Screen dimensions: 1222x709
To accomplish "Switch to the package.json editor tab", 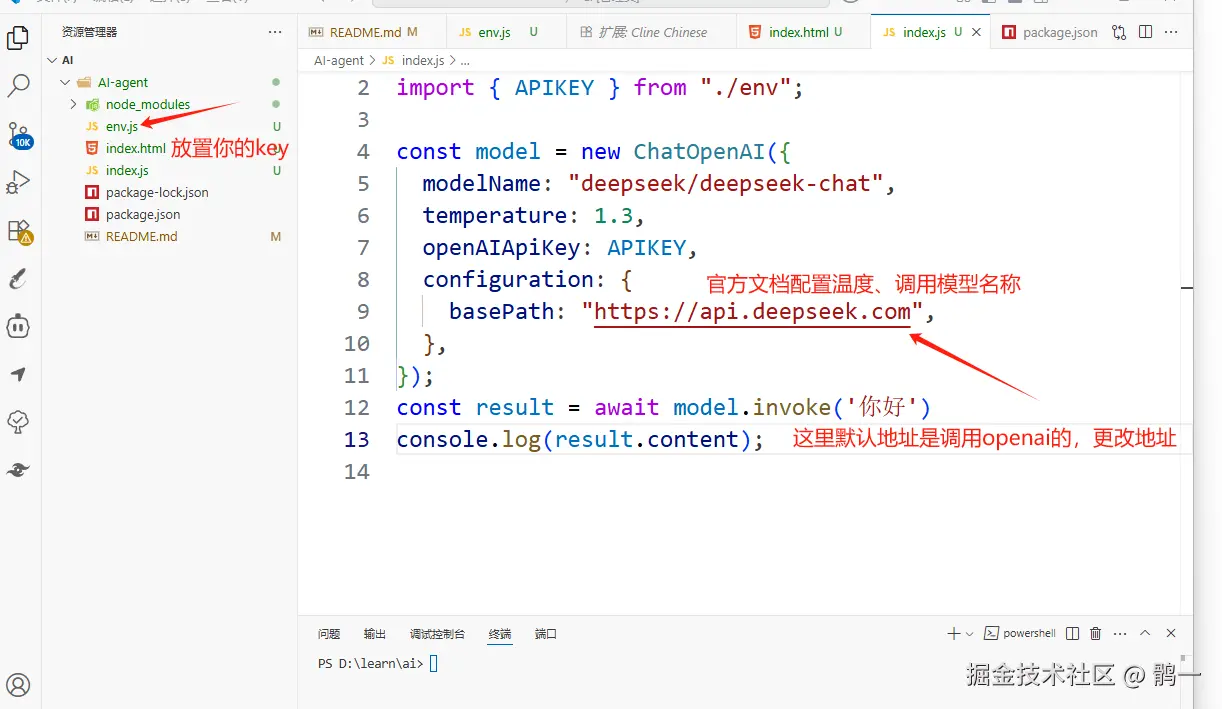I will tap(1050, 32).
